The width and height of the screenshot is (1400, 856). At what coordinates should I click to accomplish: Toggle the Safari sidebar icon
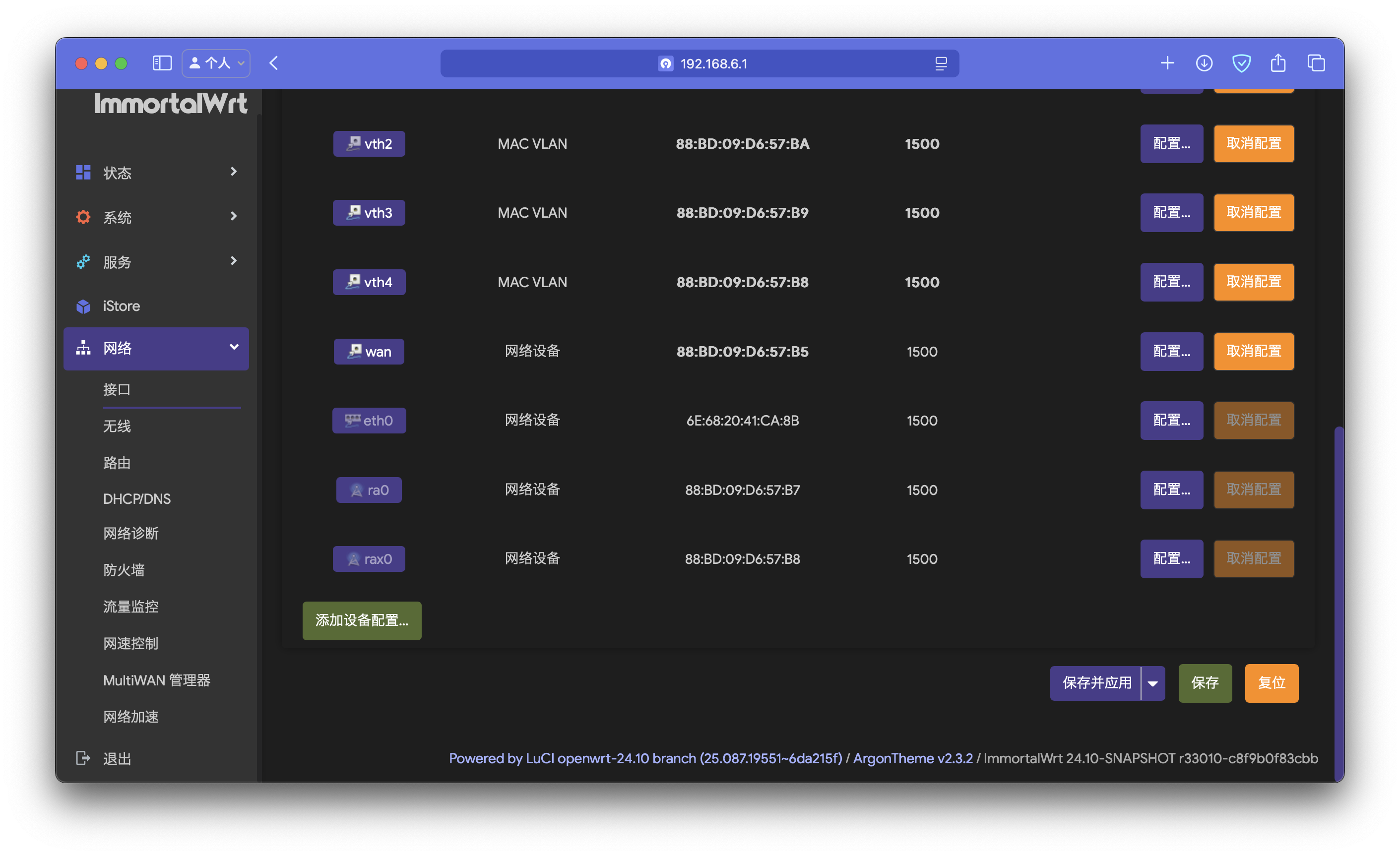tap(162, 63)
